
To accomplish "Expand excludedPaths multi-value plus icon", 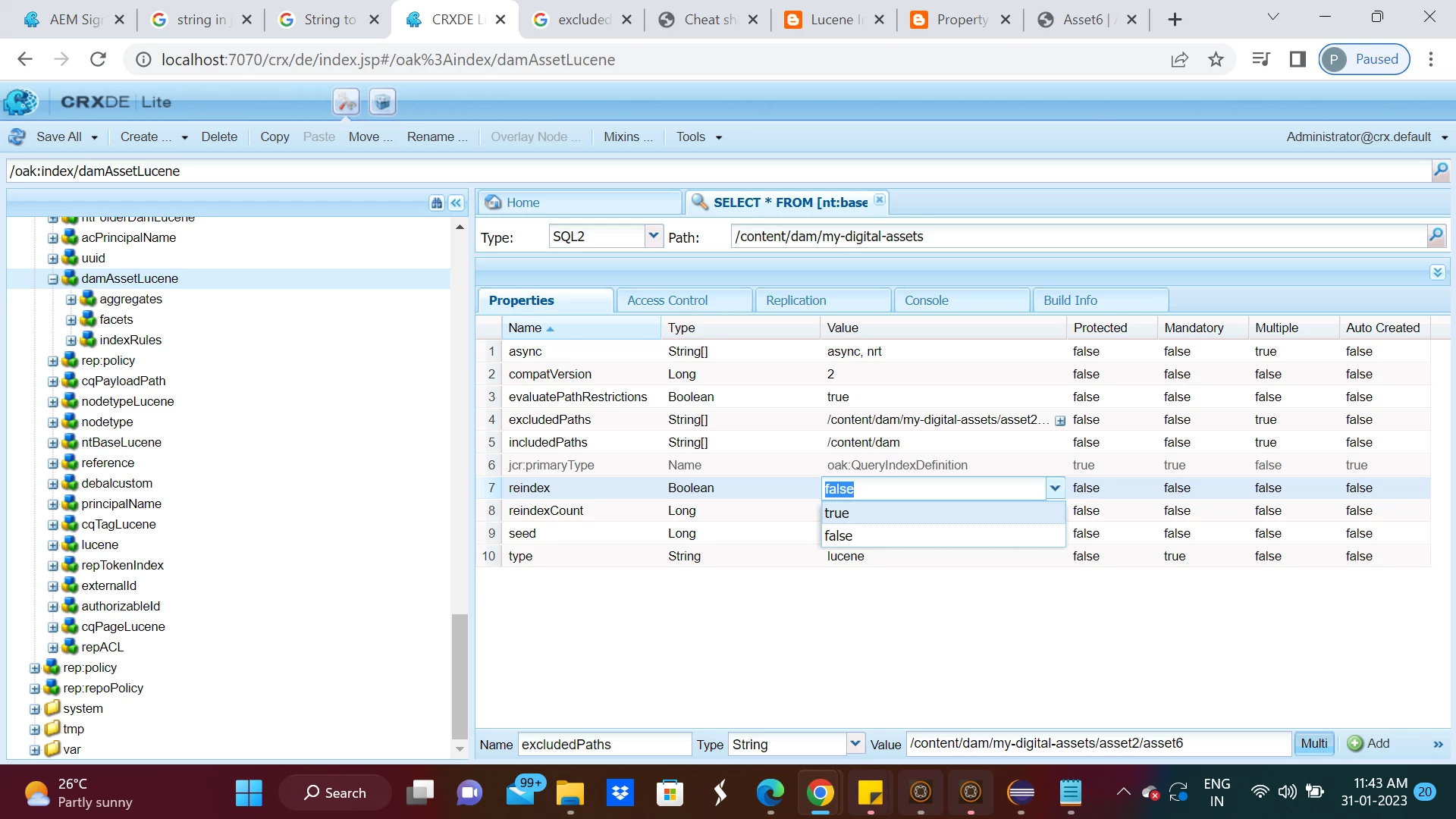I will point(1060,421).
